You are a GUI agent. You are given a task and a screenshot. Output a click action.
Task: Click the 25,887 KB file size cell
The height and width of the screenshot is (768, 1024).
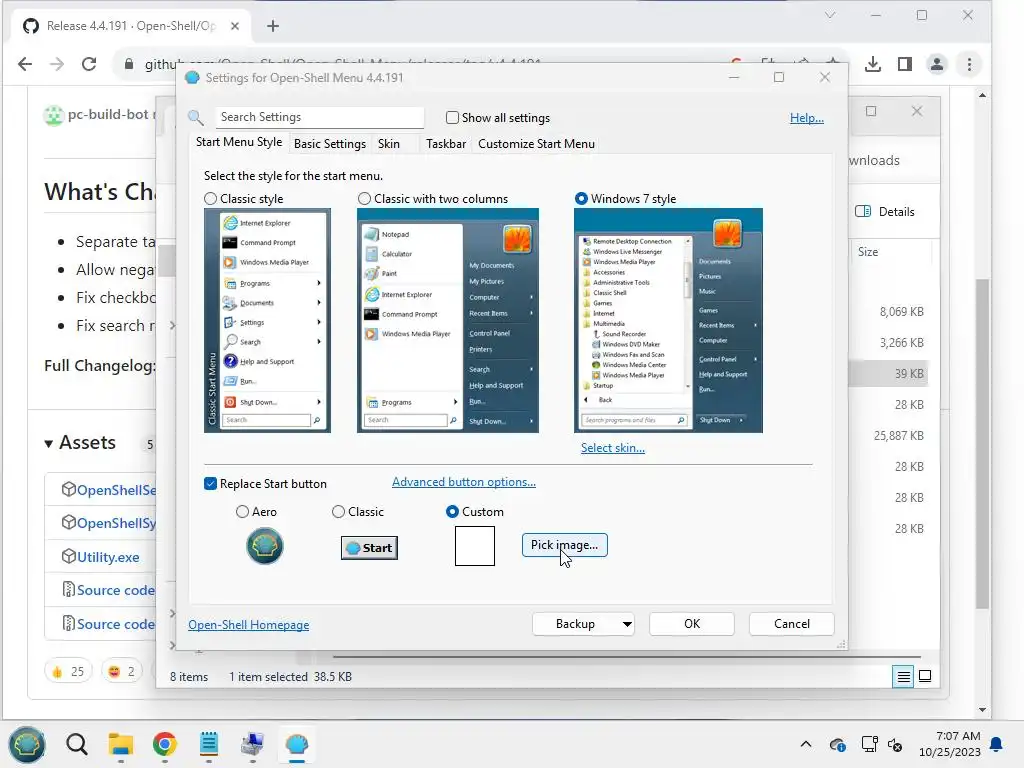899,436
